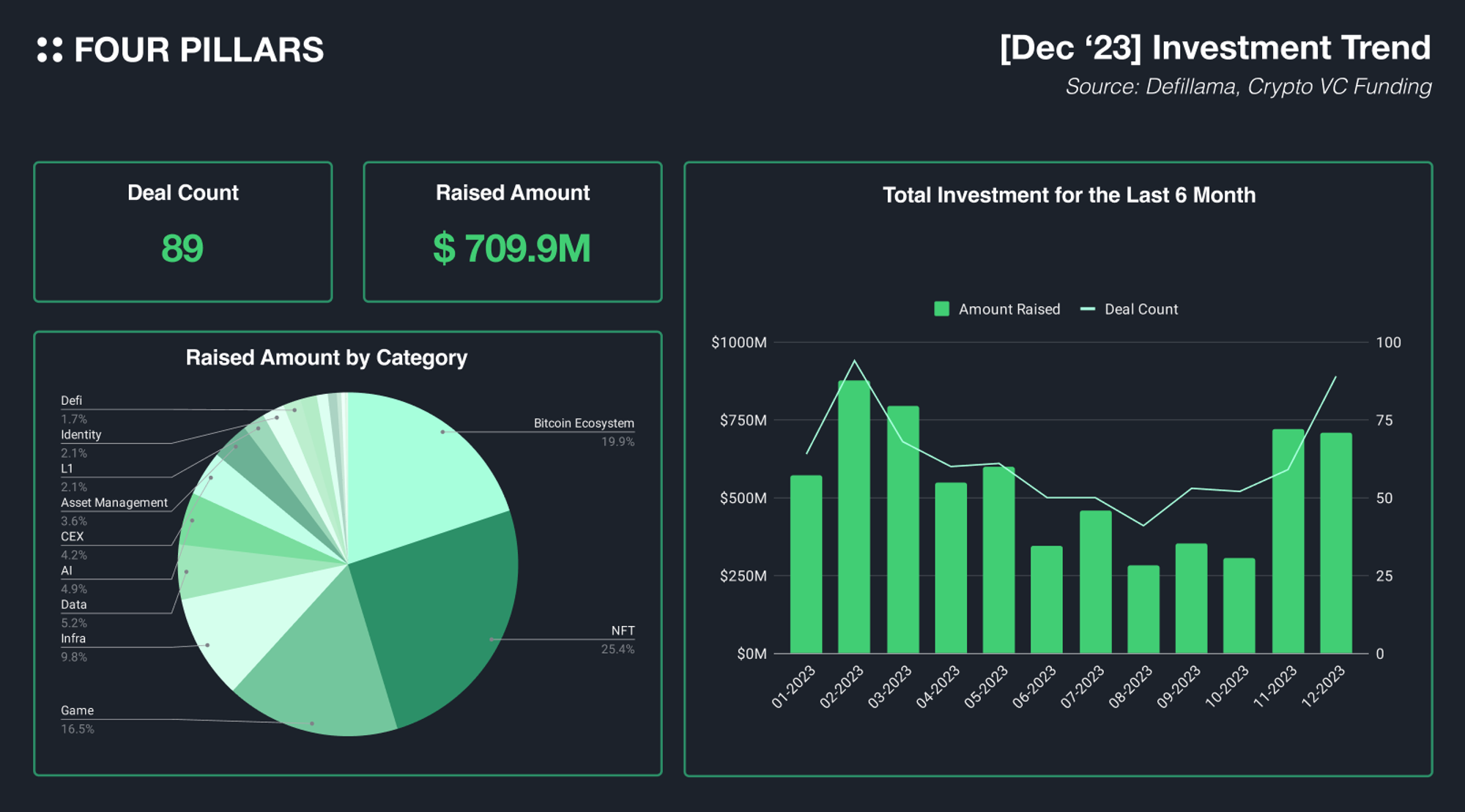
Task: Click the 02-2023 bar in chart
Action: click(854, 527)
